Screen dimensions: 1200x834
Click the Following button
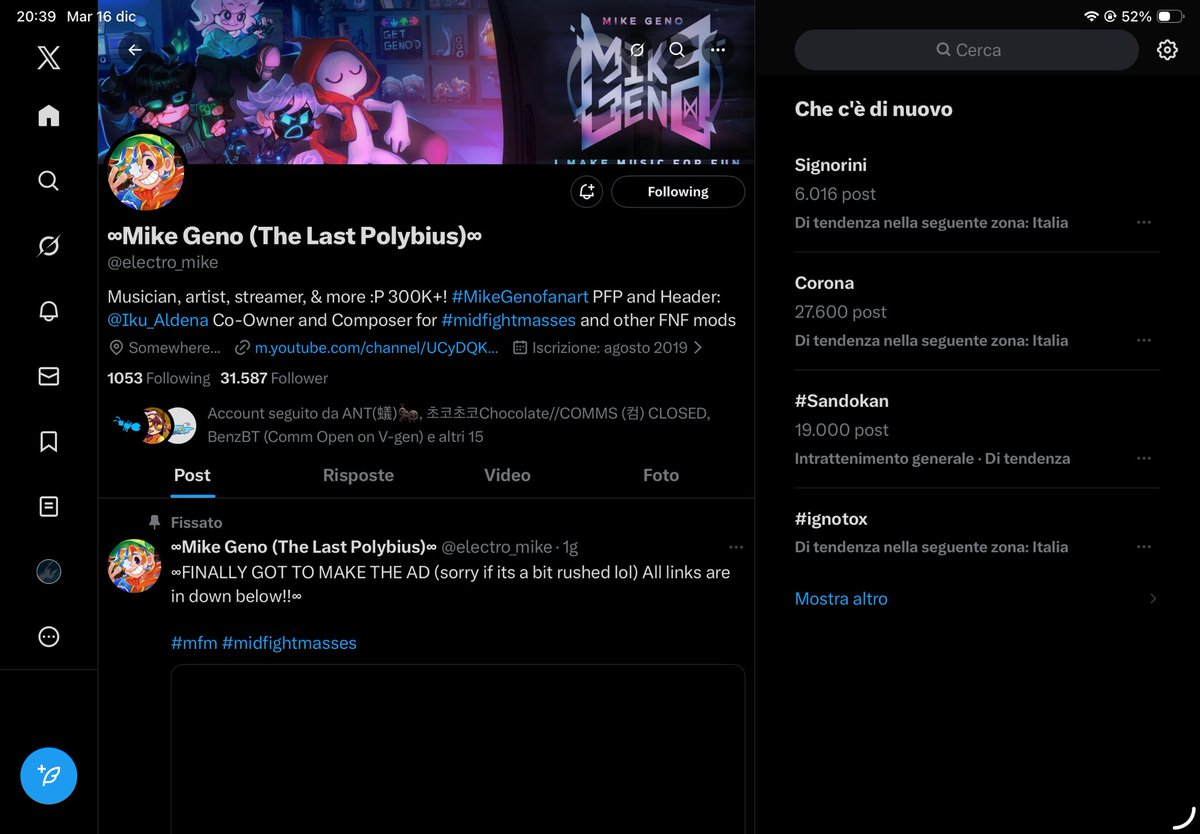pyautogui.click(x=678, y=192)
